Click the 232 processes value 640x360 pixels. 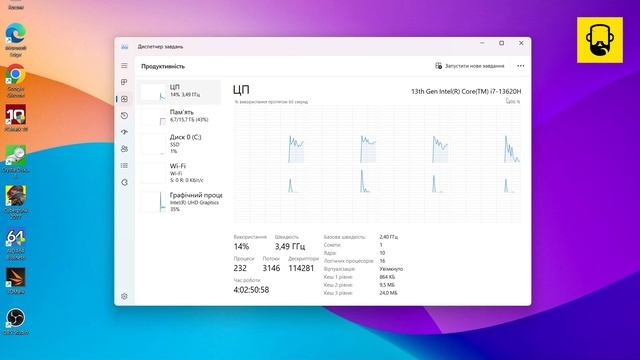pos(240,268)
